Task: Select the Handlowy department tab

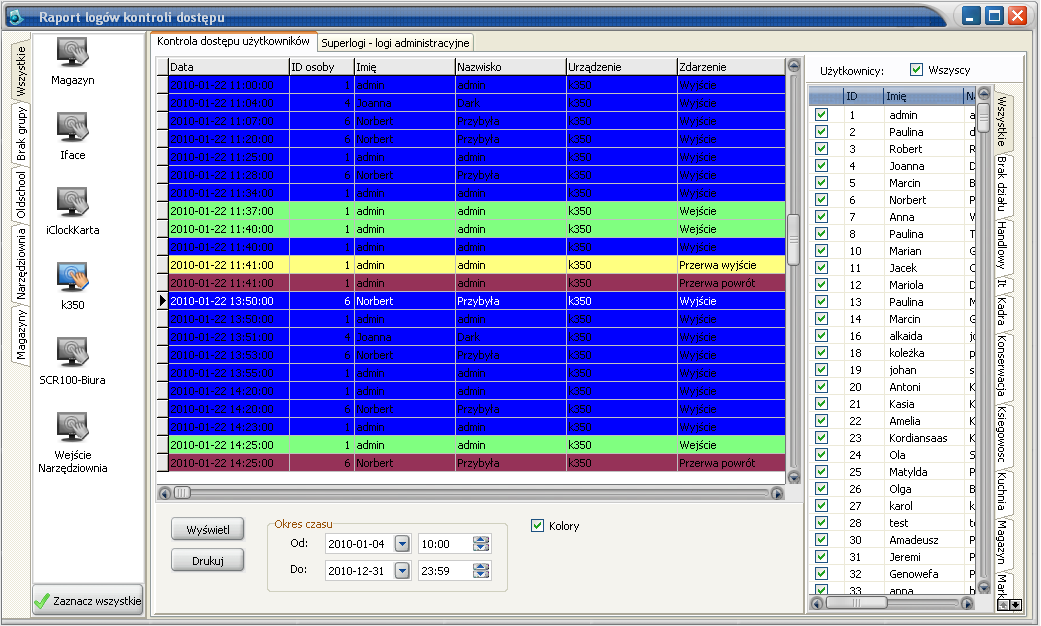Action: [x=1002, y=246]
